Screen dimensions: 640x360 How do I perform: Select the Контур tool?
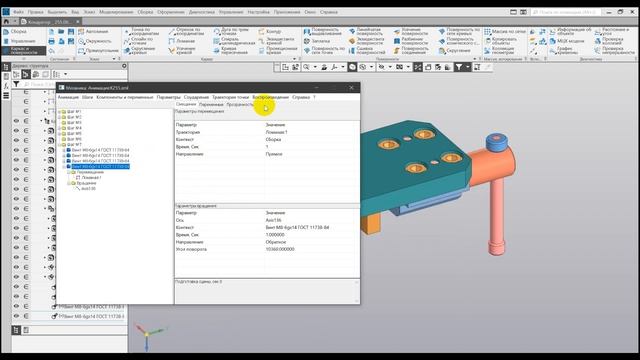point(270,31)
